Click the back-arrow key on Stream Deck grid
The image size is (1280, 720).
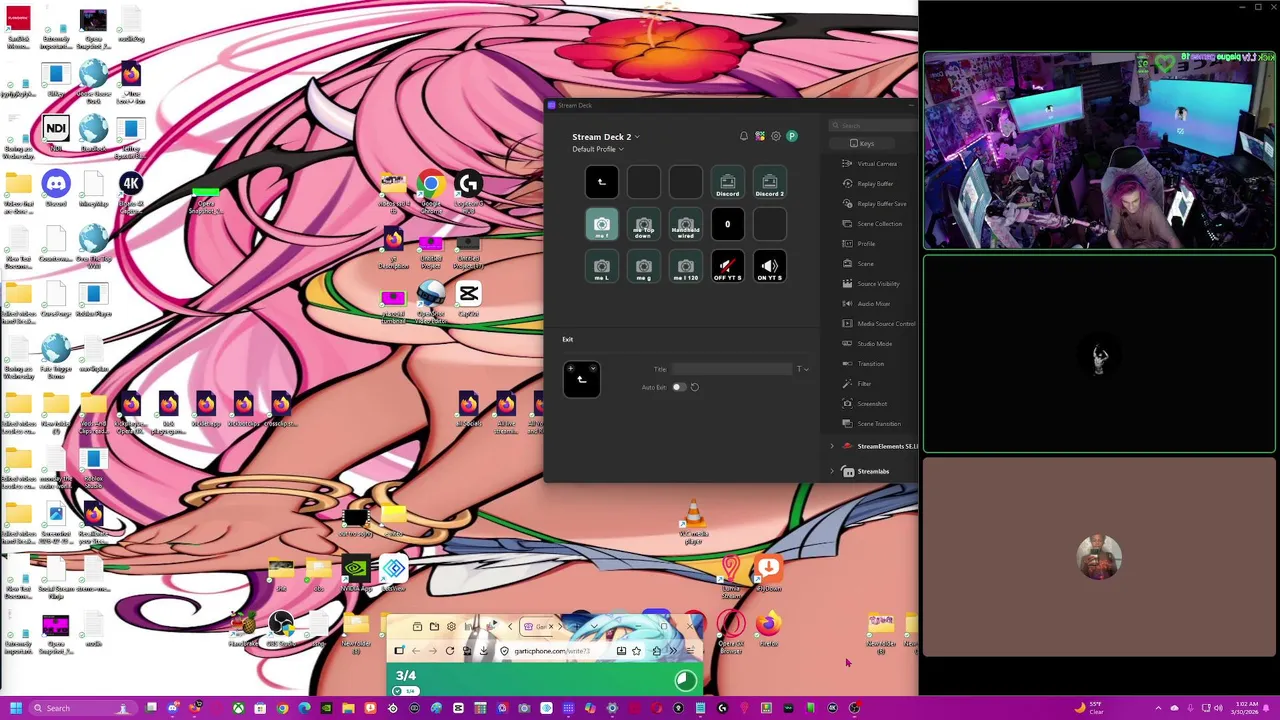602,182
